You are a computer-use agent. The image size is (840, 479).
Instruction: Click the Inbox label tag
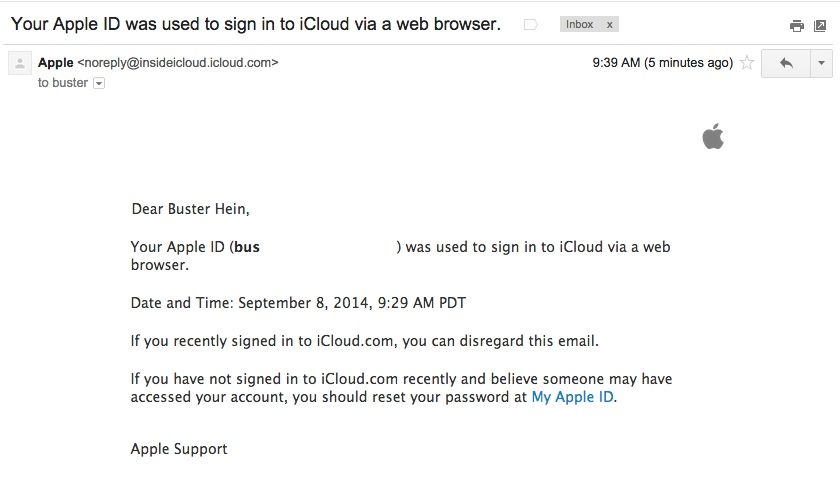coord(579,24)
